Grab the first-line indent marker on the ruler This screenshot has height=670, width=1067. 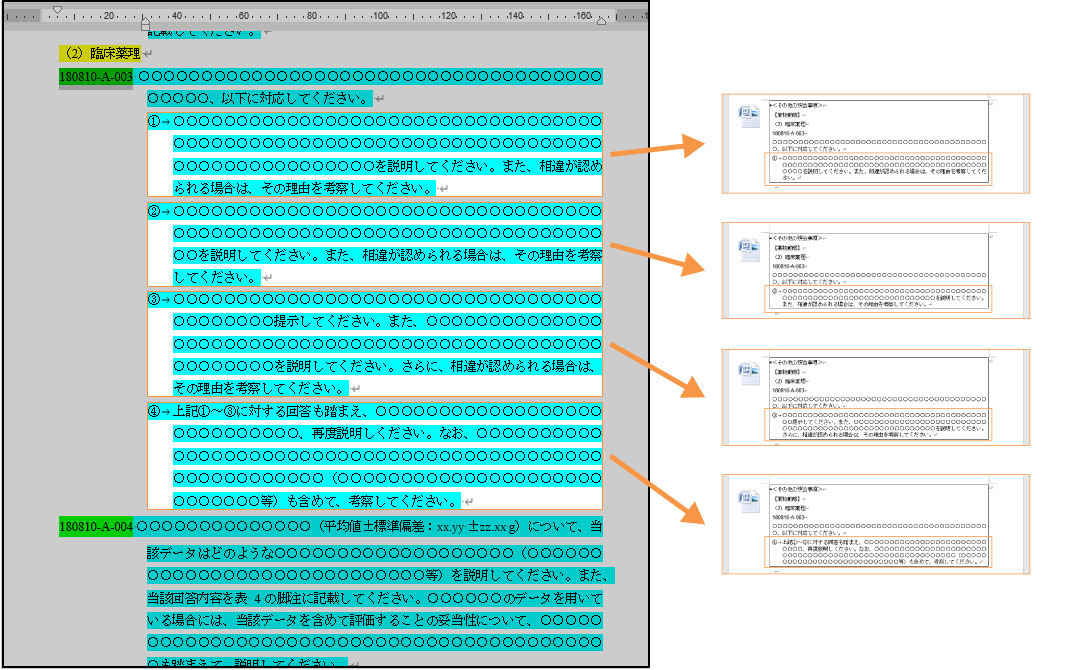tap(57, 9)
